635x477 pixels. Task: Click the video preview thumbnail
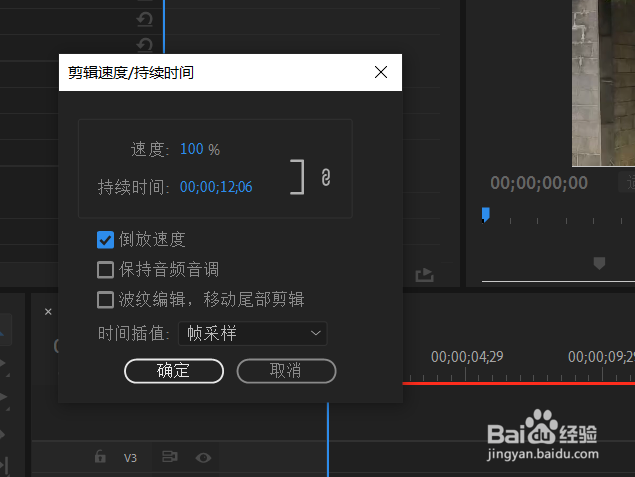(603, 83)
